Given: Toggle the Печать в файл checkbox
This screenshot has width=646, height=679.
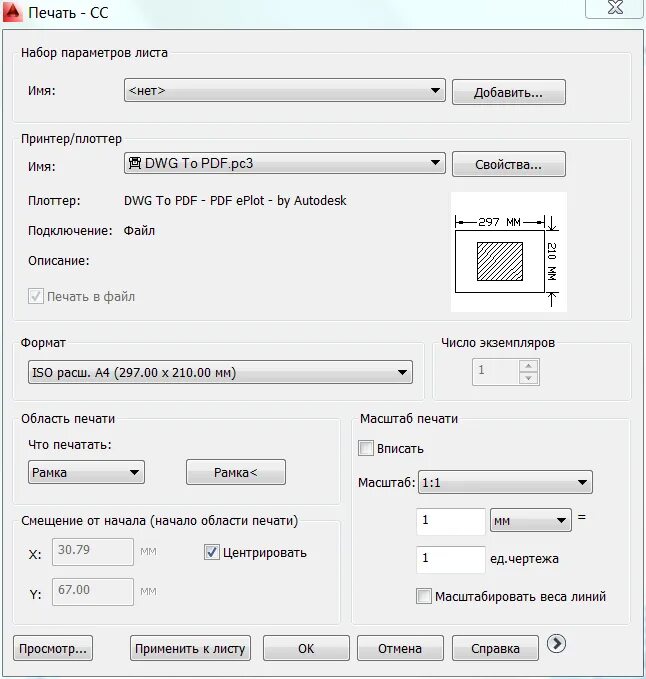Looking at the screenshot, I should pos(36,296).
